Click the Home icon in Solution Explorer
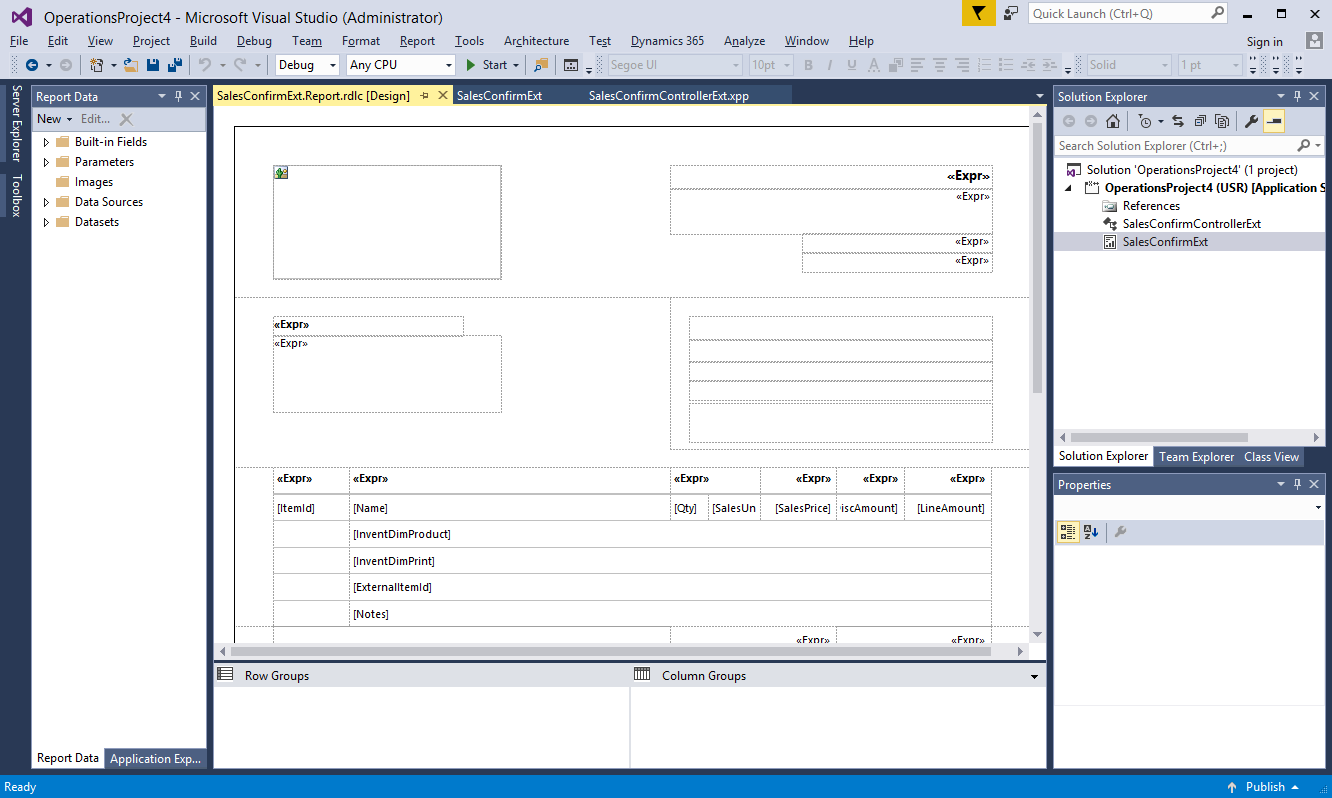The height and width of the screenshot is (798, 1332). pos(1113,121)
